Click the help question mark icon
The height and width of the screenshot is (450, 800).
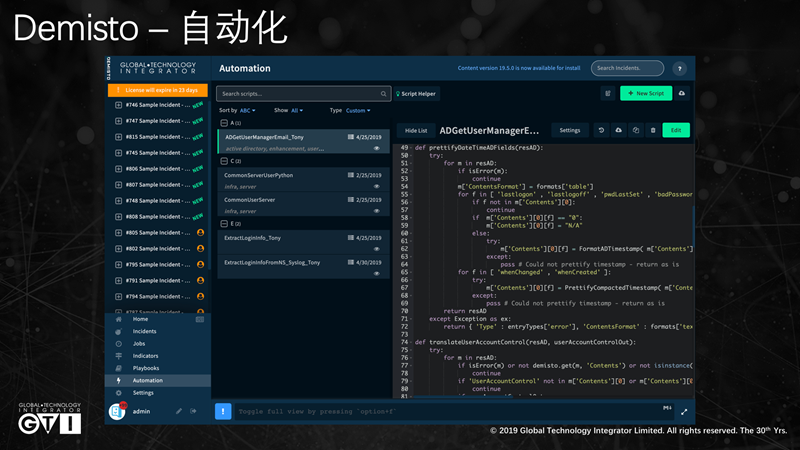tap(679, 68)
